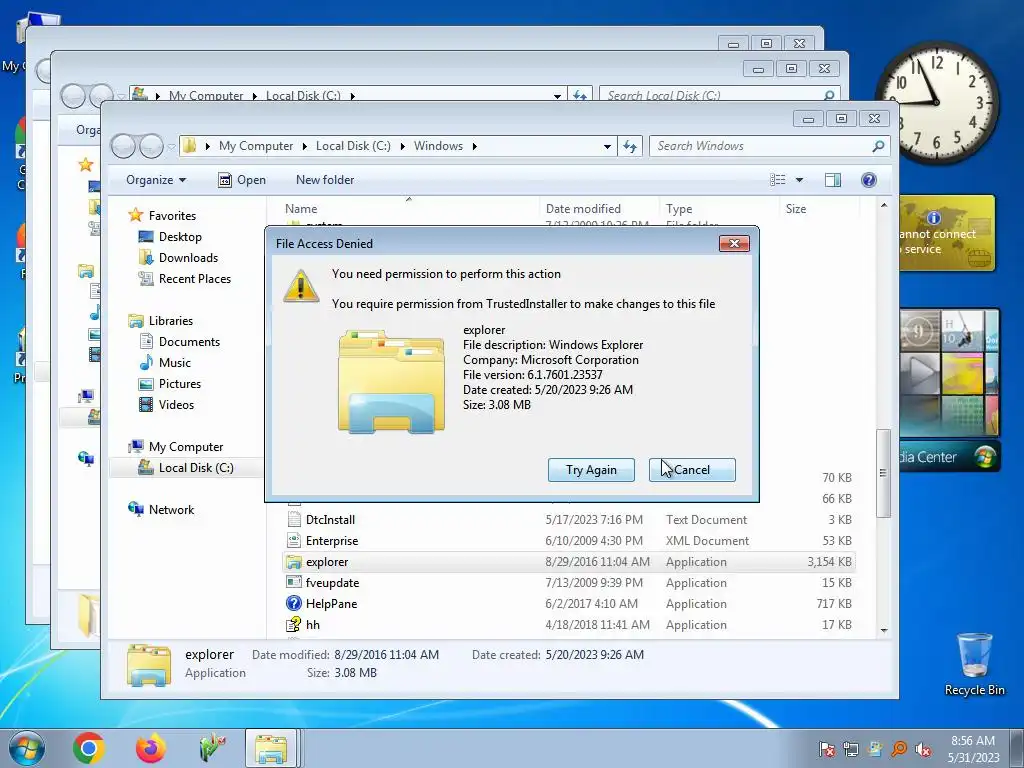This screenshot has width=1024, height=768.
Task: Select the DtcInstall text document
Action: point(568,520)
